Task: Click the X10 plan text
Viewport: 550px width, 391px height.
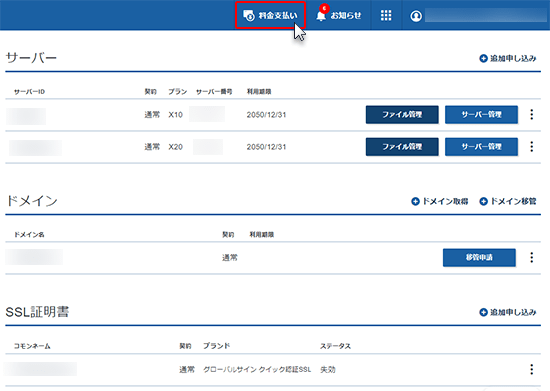Action: [175, 115]
